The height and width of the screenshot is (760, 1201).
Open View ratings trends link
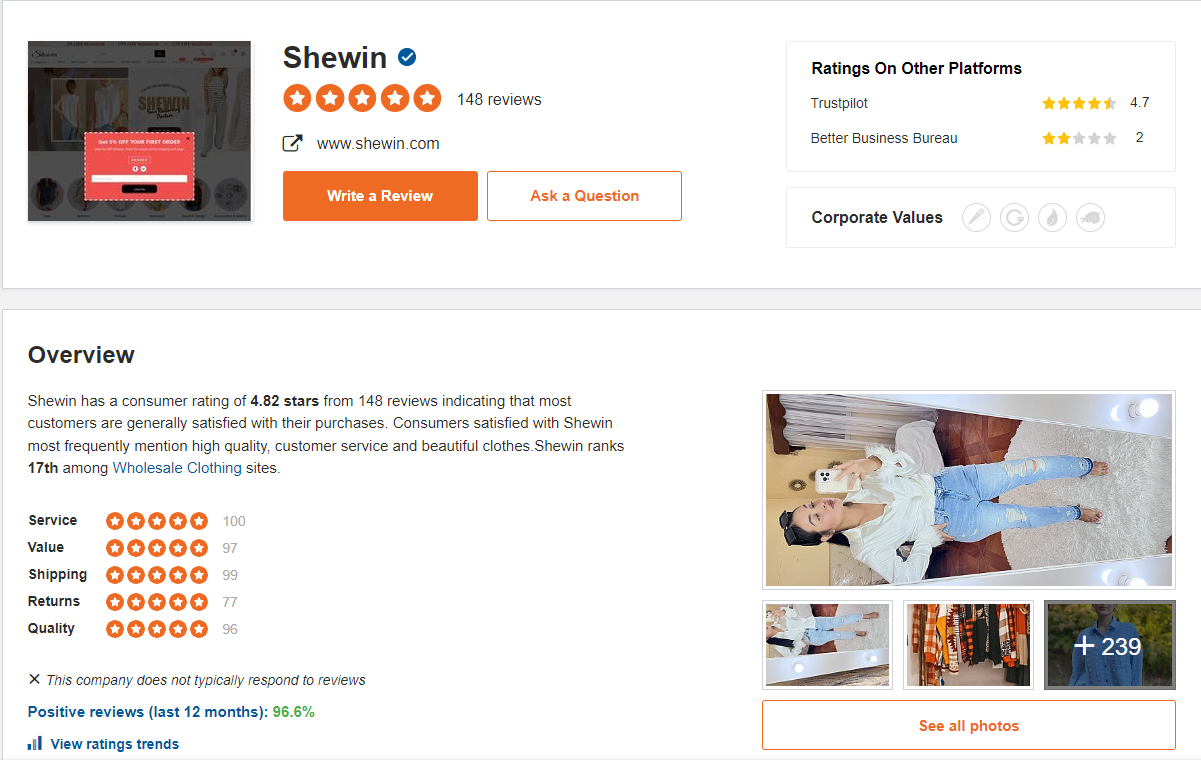click(x=114, y=744)
